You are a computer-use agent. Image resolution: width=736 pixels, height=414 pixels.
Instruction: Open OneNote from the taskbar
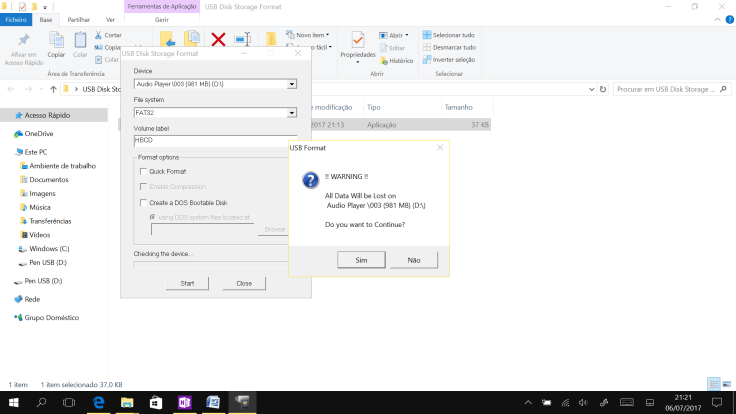click(184, 402)
